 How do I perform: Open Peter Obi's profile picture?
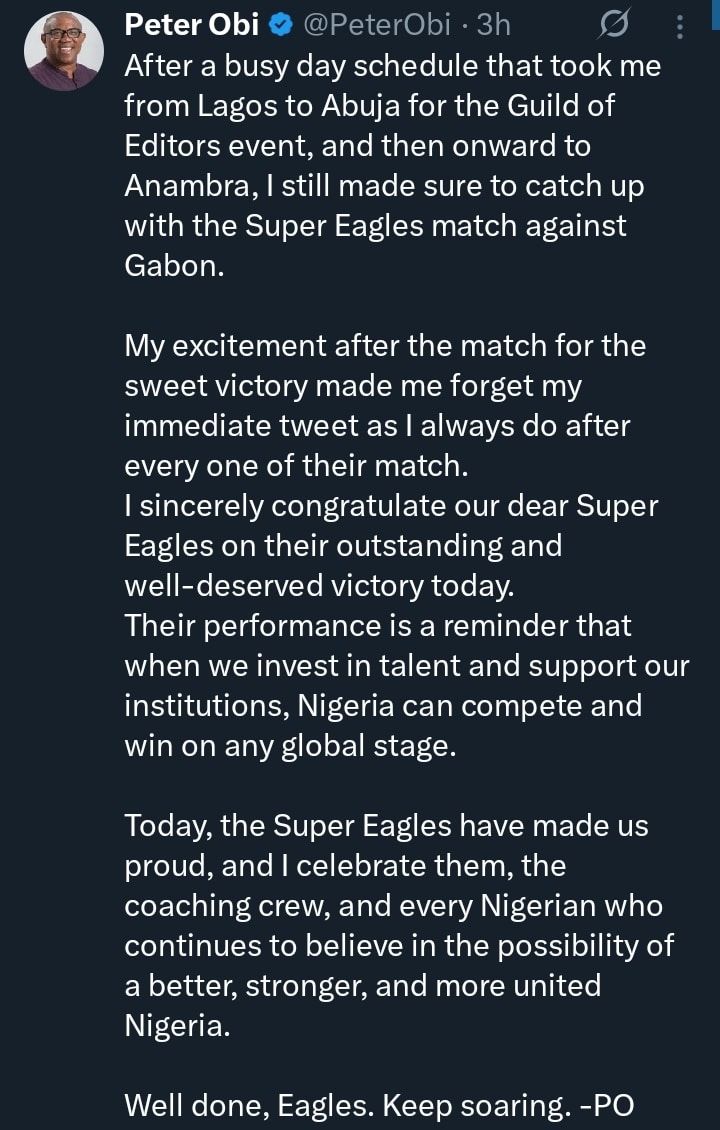(63, 50)
